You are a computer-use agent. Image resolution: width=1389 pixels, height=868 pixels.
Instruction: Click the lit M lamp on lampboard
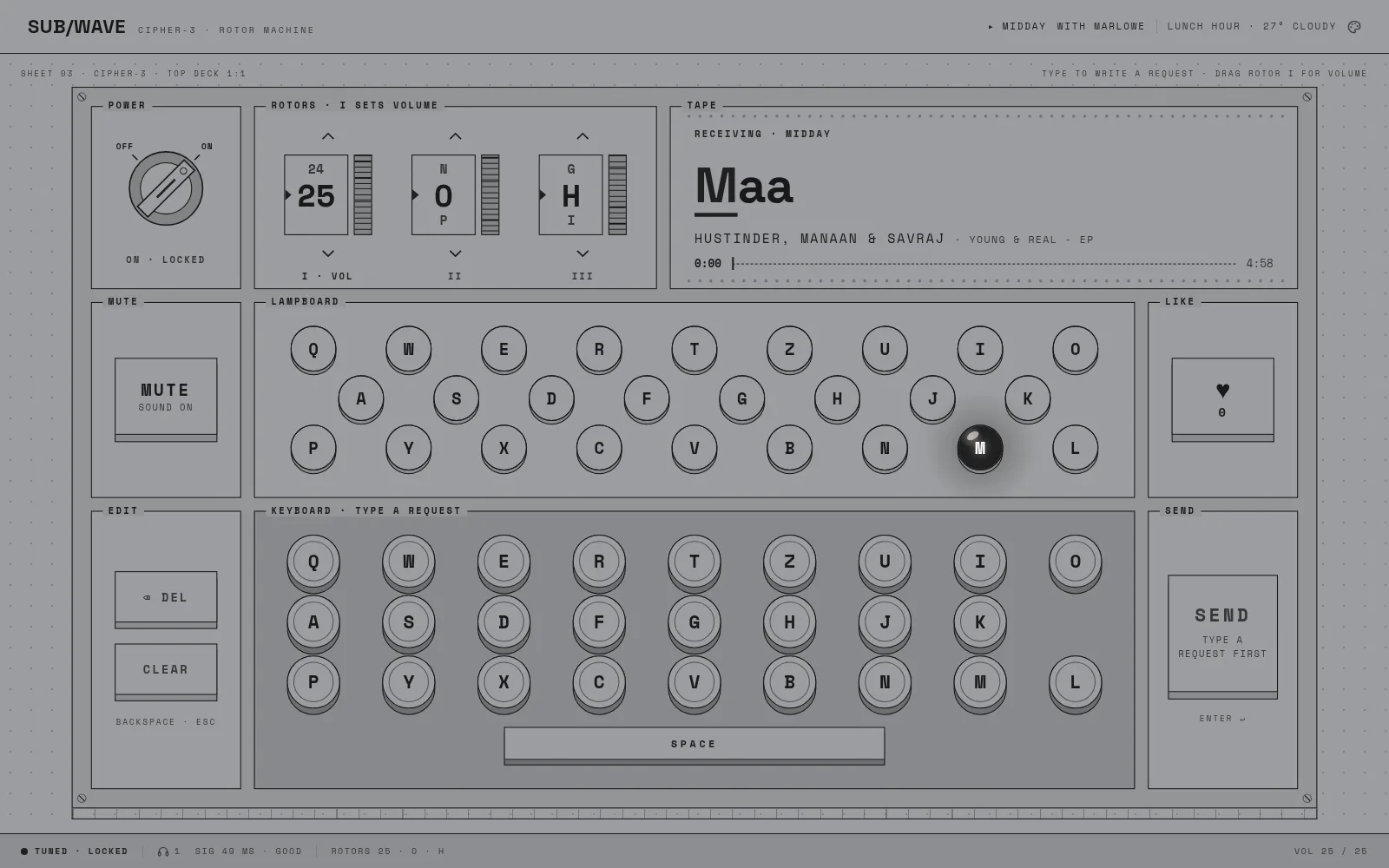pyautogui.click(x=980, y=449)
